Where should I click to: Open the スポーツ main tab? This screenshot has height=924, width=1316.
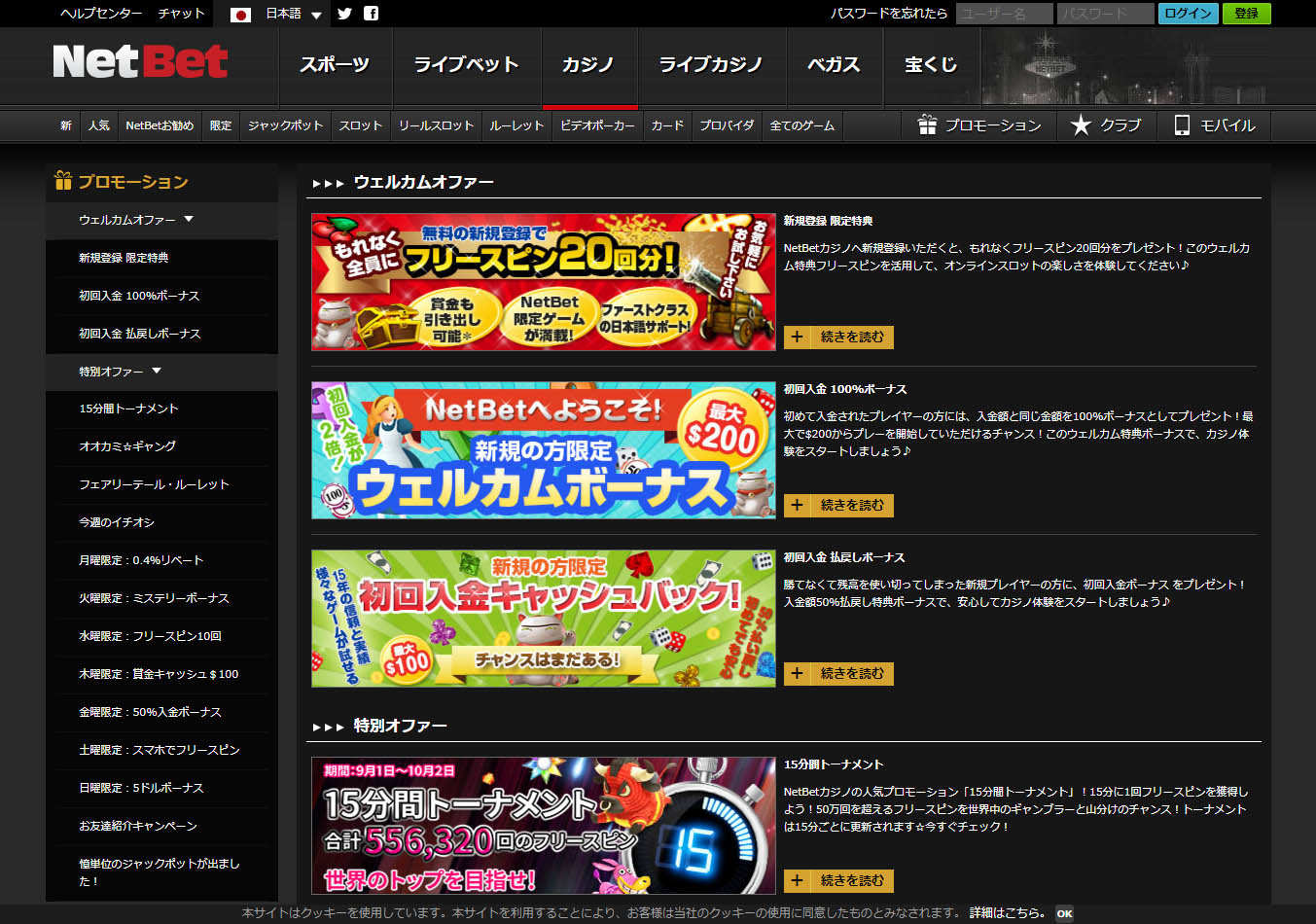pyautogui.click(x=335, y=65)
